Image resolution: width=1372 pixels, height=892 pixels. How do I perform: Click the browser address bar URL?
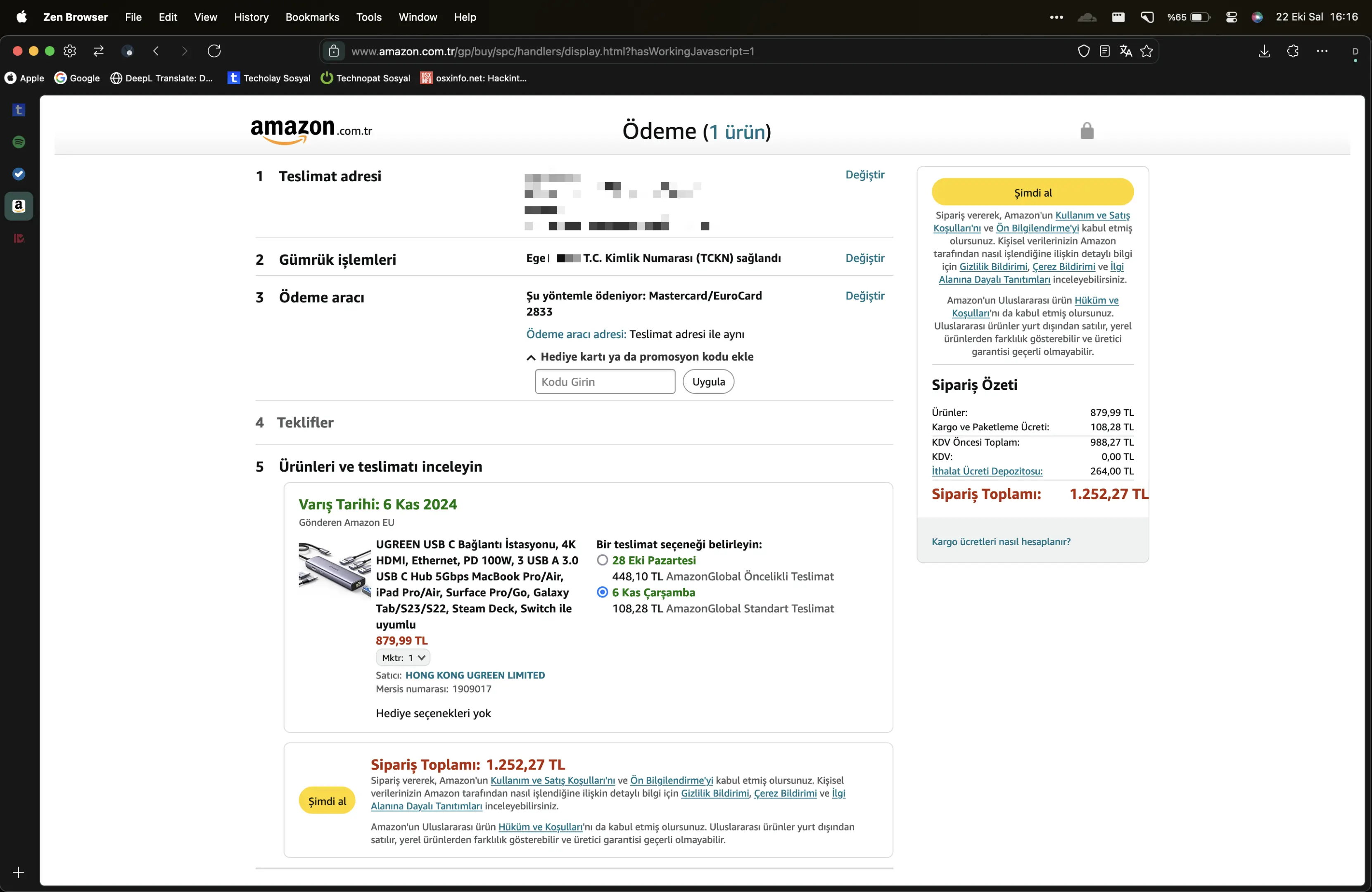(552, 51)
